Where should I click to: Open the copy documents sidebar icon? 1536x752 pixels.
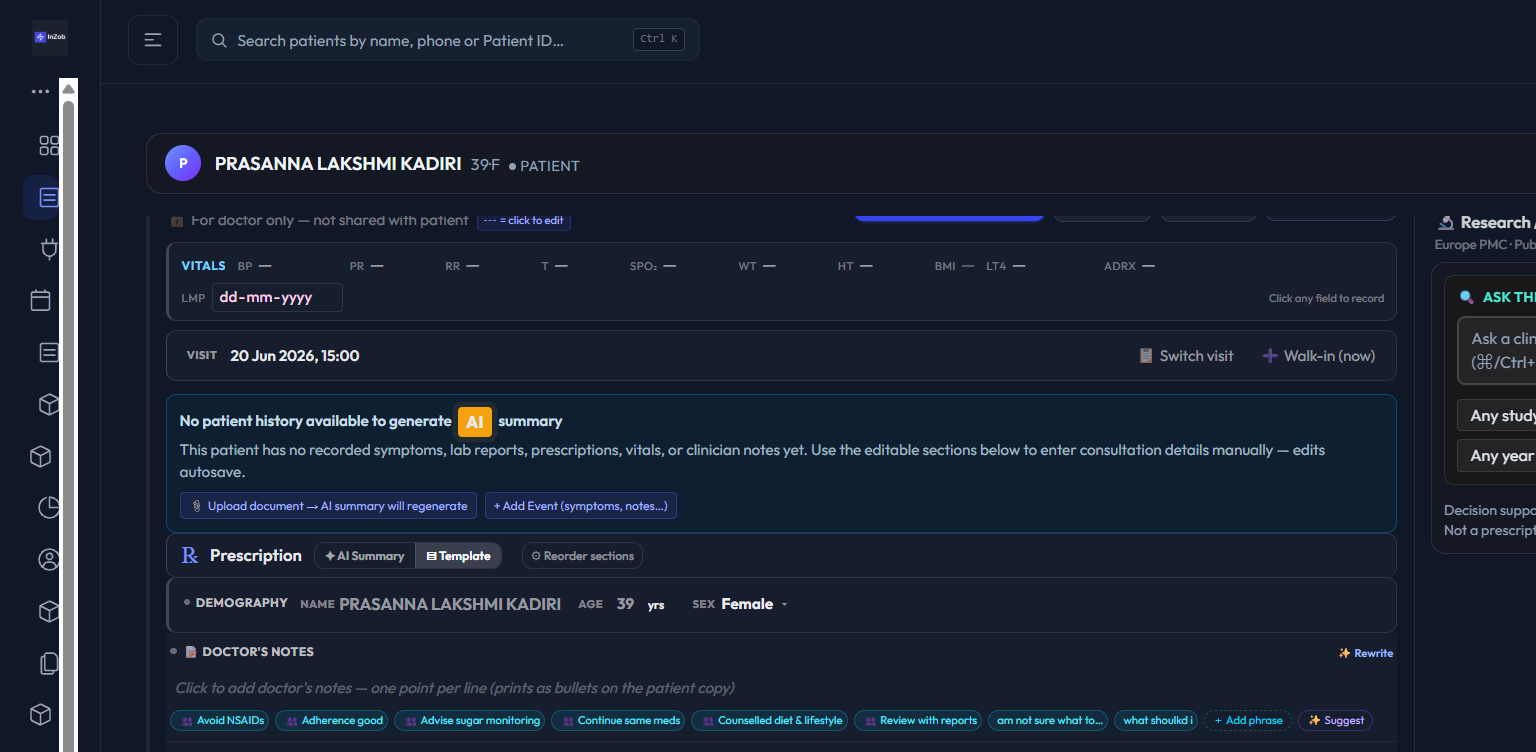coord(49,663)
